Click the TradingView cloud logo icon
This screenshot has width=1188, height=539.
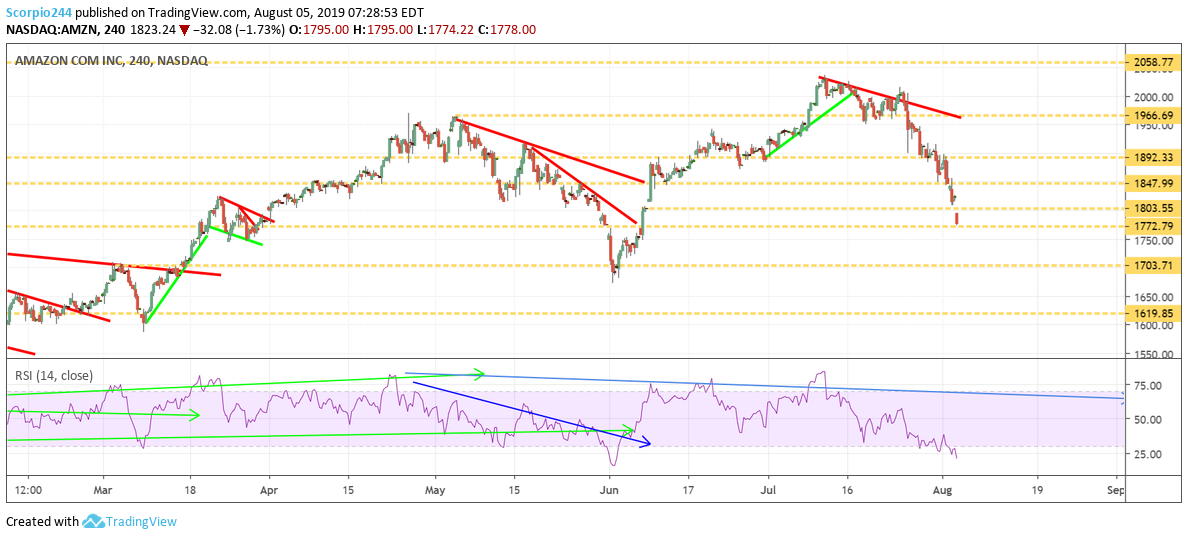(x=93, y=522)
